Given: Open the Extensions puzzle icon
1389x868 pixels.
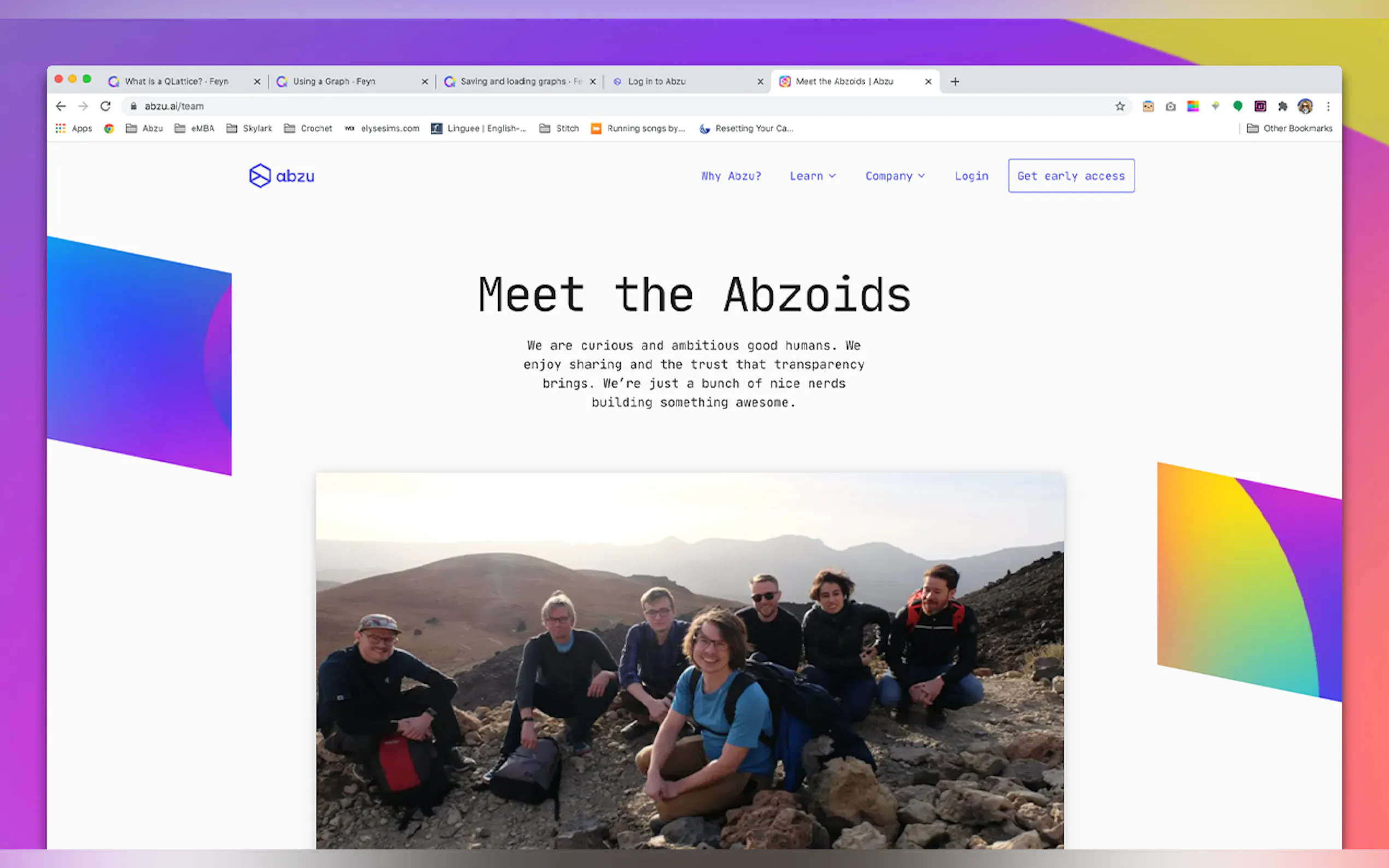Looking at the screenshot, I should click(1282, 106).
